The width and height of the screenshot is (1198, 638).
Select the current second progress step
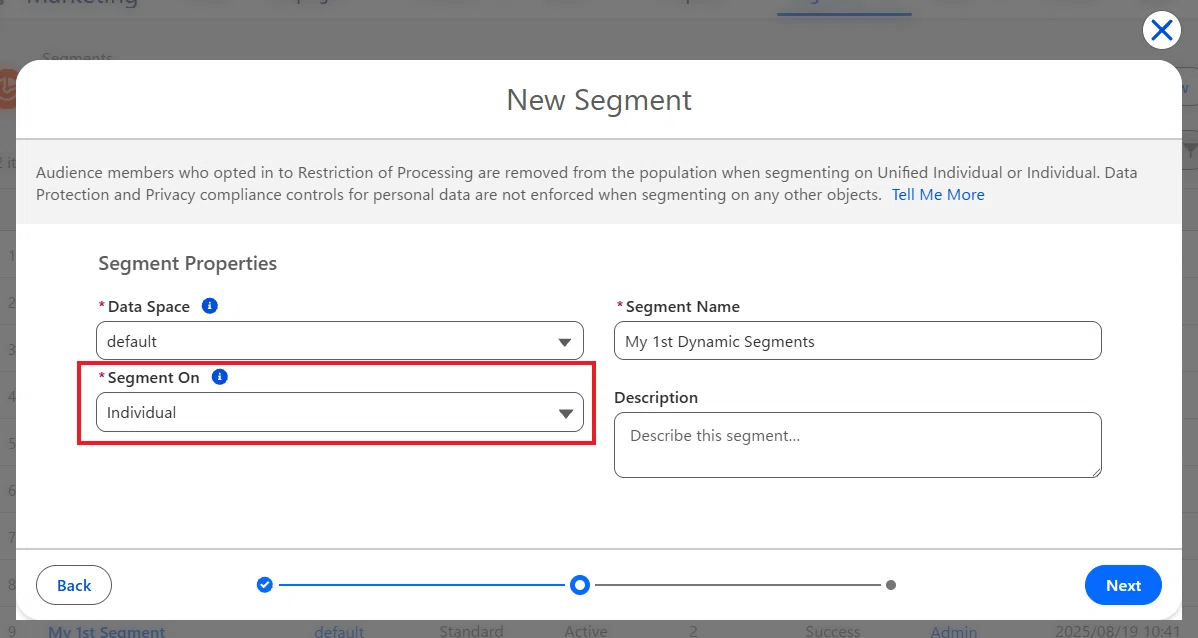point(580,585)
